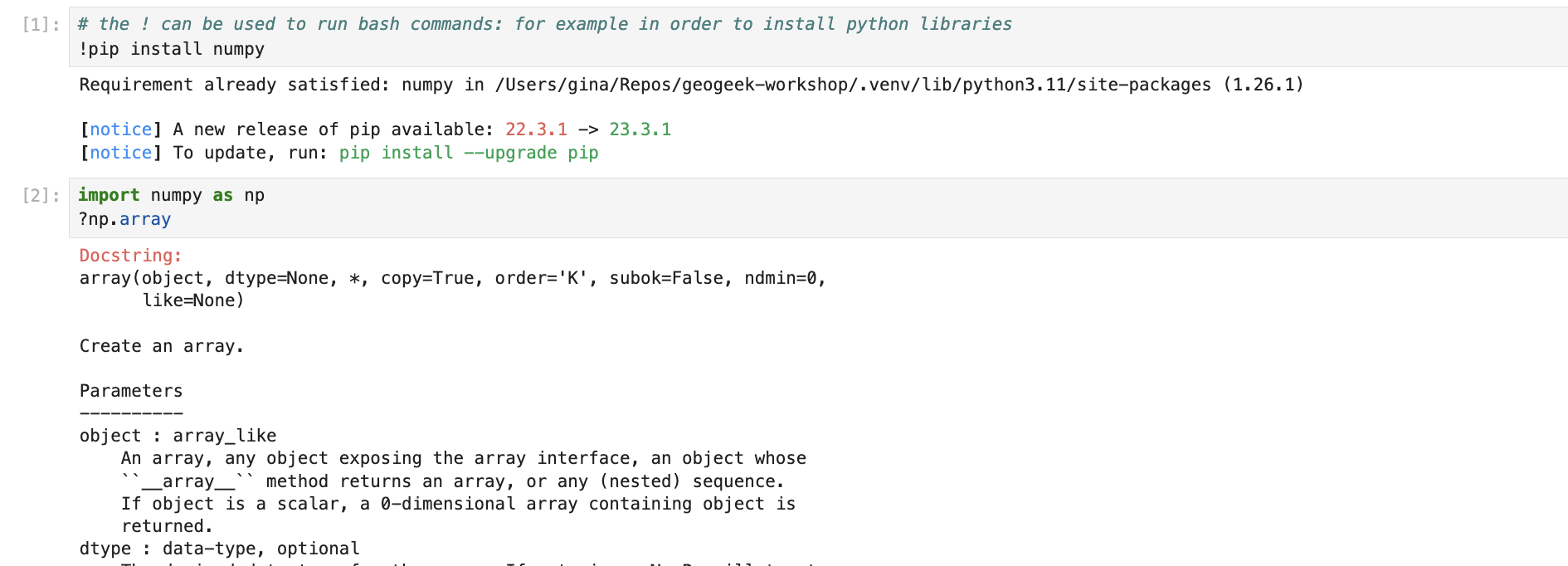Image resolution: width=1568 pixels, height=566 pixels.
Task: Click the [1]: execution prompt label
Action: 41,25
